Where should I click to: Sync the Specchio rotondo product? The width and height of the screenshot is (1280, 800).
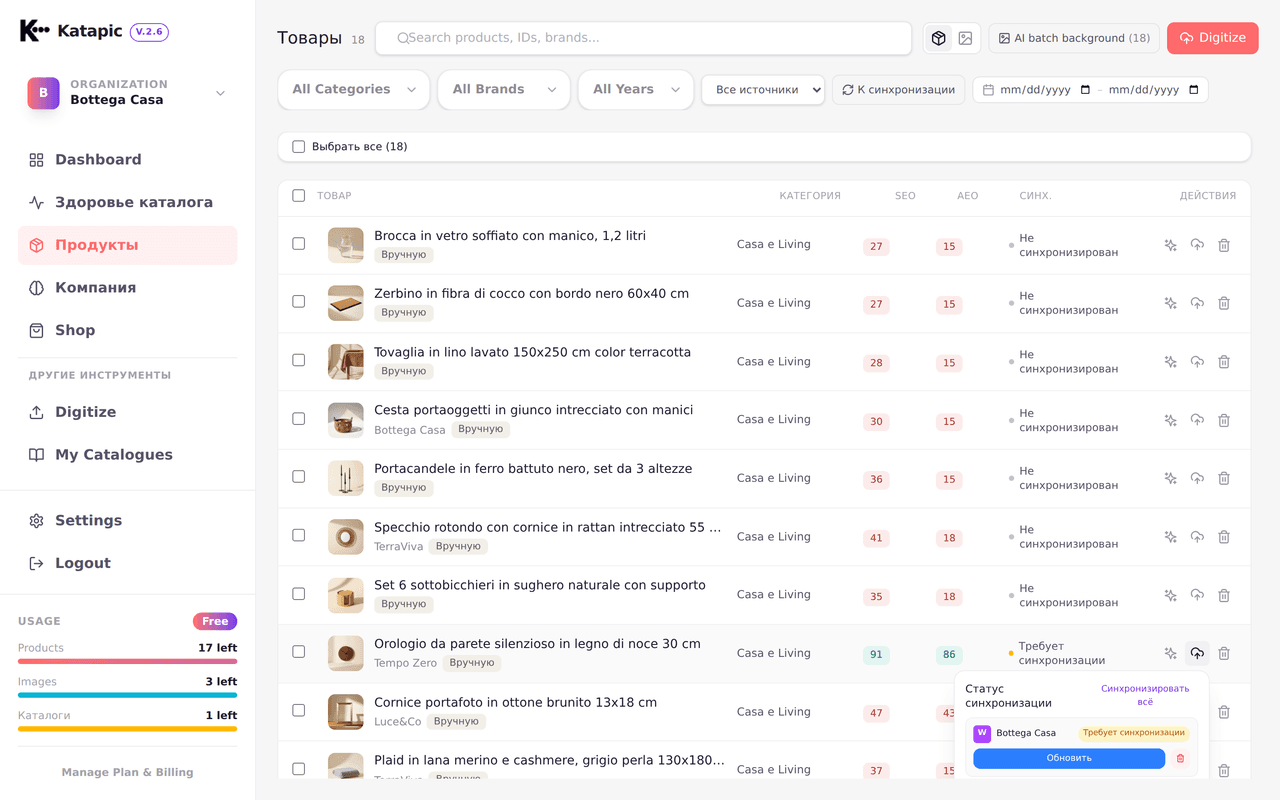1197,537
